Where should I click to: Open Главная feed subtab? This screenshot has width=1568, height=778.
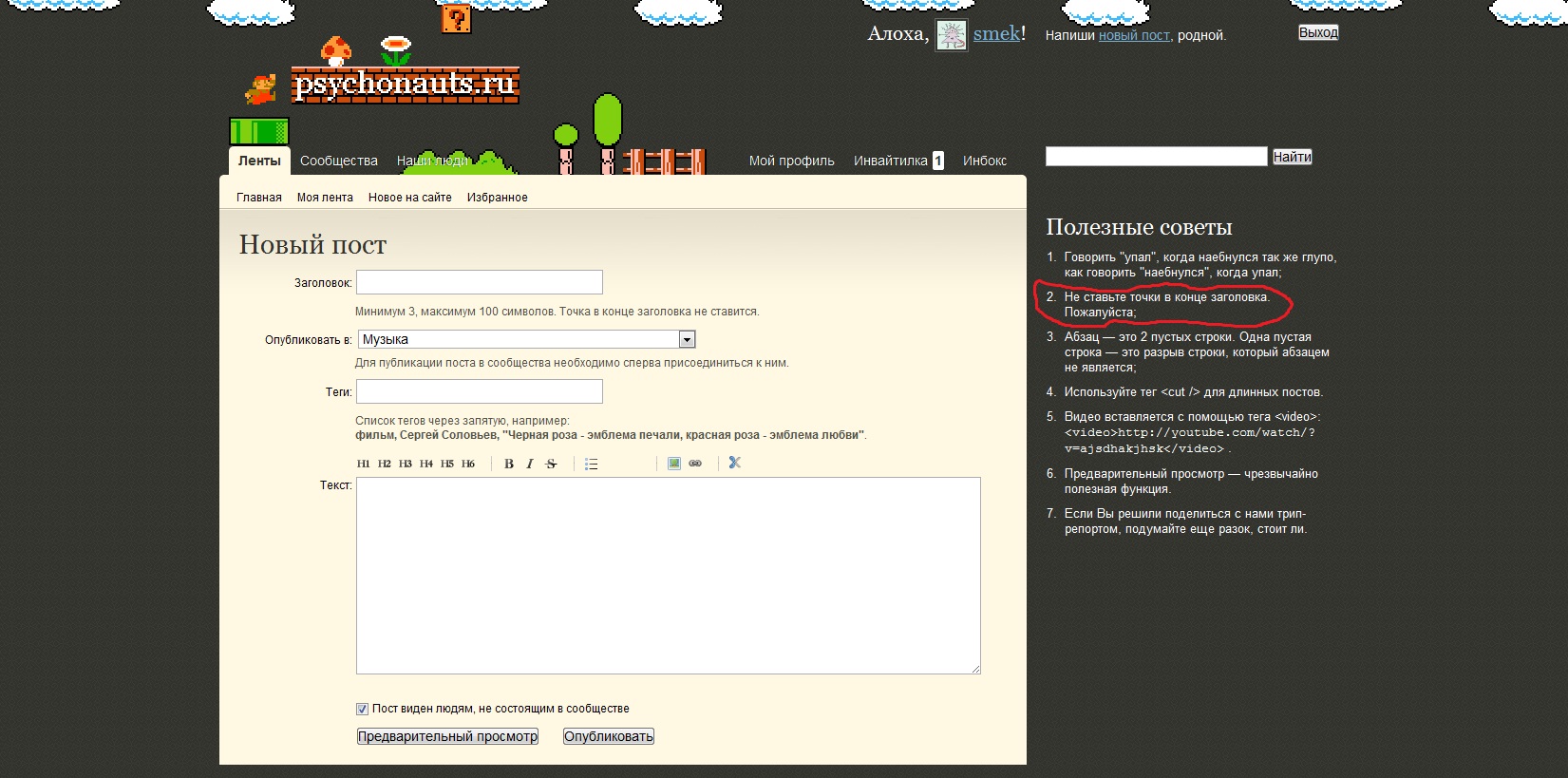259,198
